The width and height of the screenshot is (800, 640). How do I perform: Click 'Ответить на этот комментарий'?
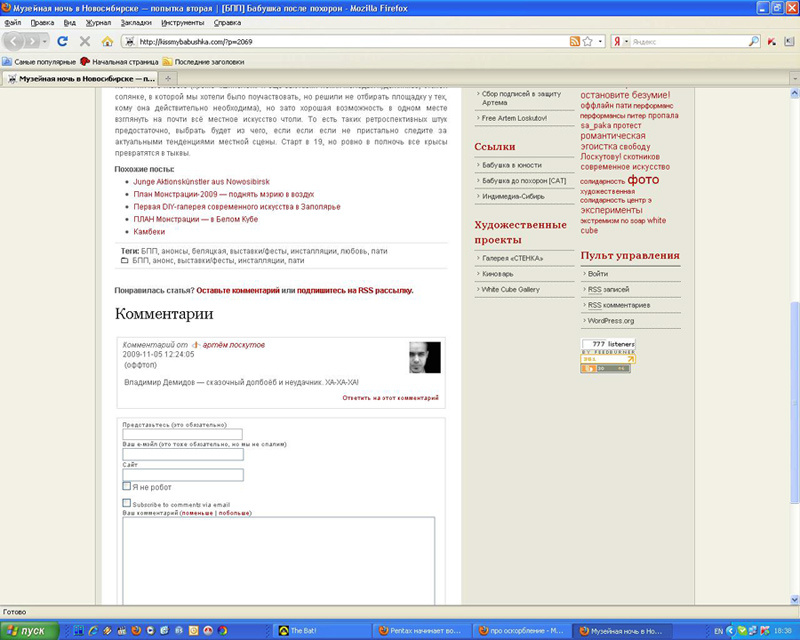tap(390, 398)
